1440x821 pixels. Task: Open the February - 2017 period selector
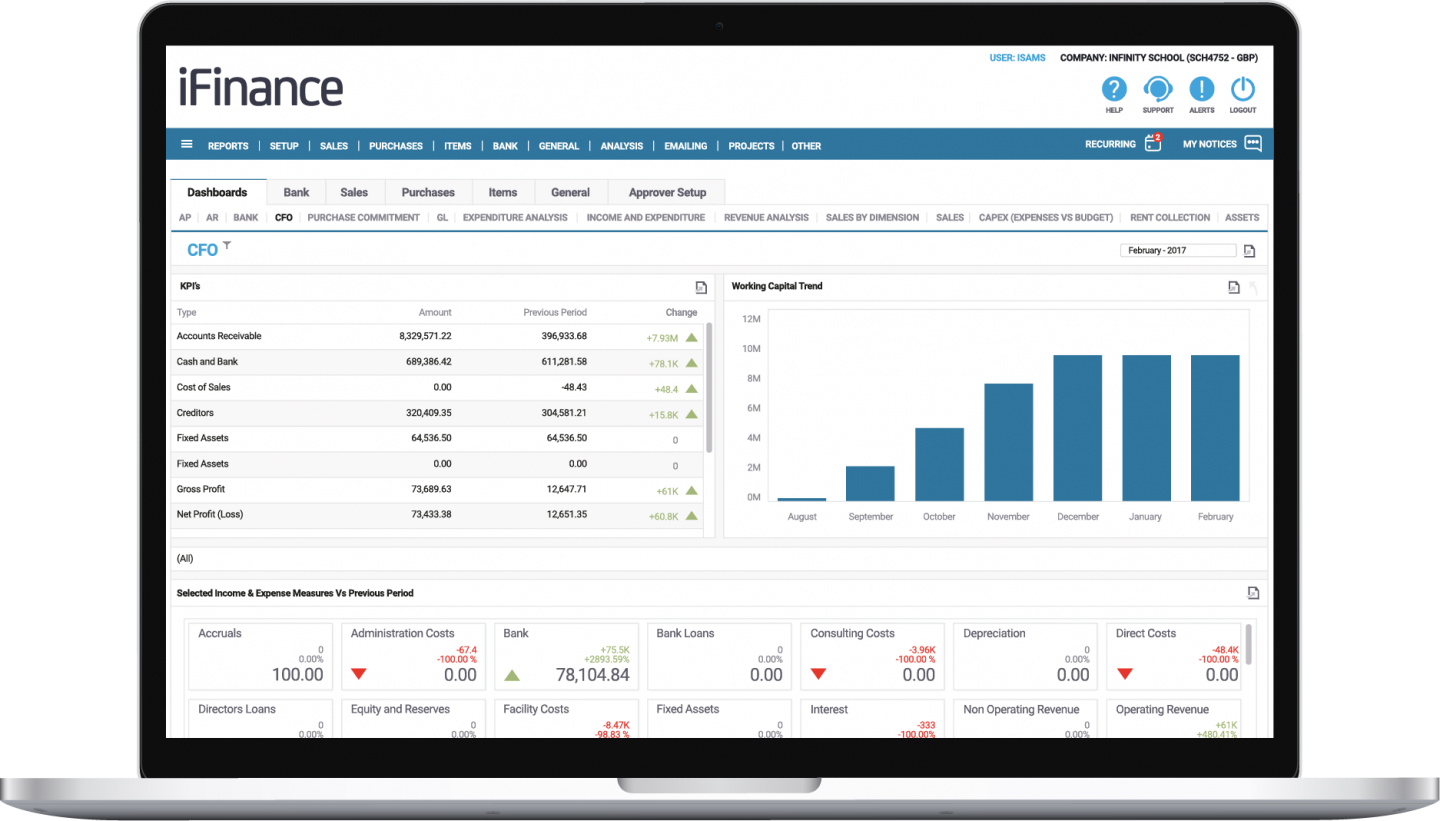1177,251
